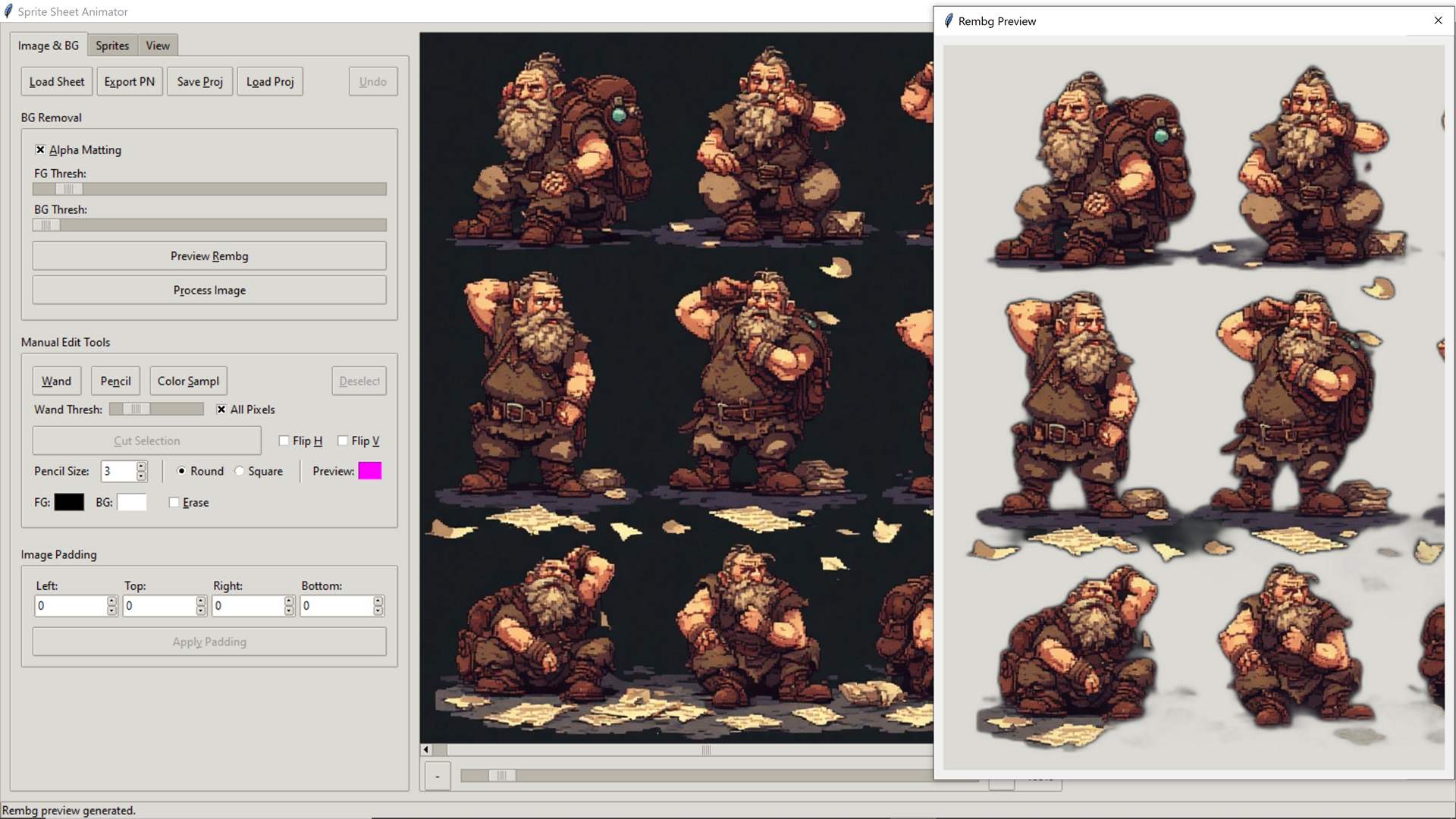The image size is (1456, 819).
Task: Increase Pencil Size with the up arrow
Action: 141,466
